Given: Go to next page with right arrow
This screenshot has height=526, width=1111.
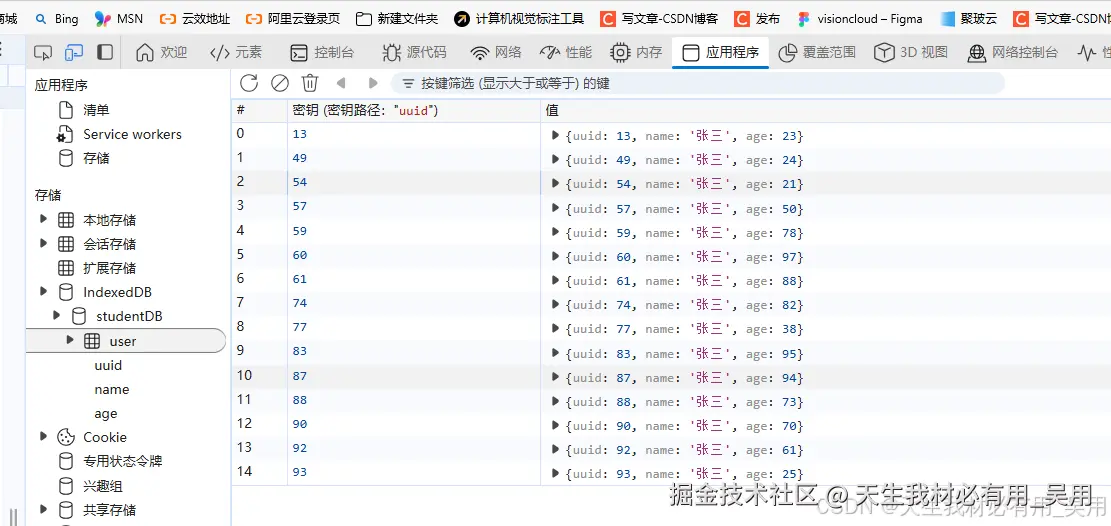Looking at the screenshot, I should 373,83.
